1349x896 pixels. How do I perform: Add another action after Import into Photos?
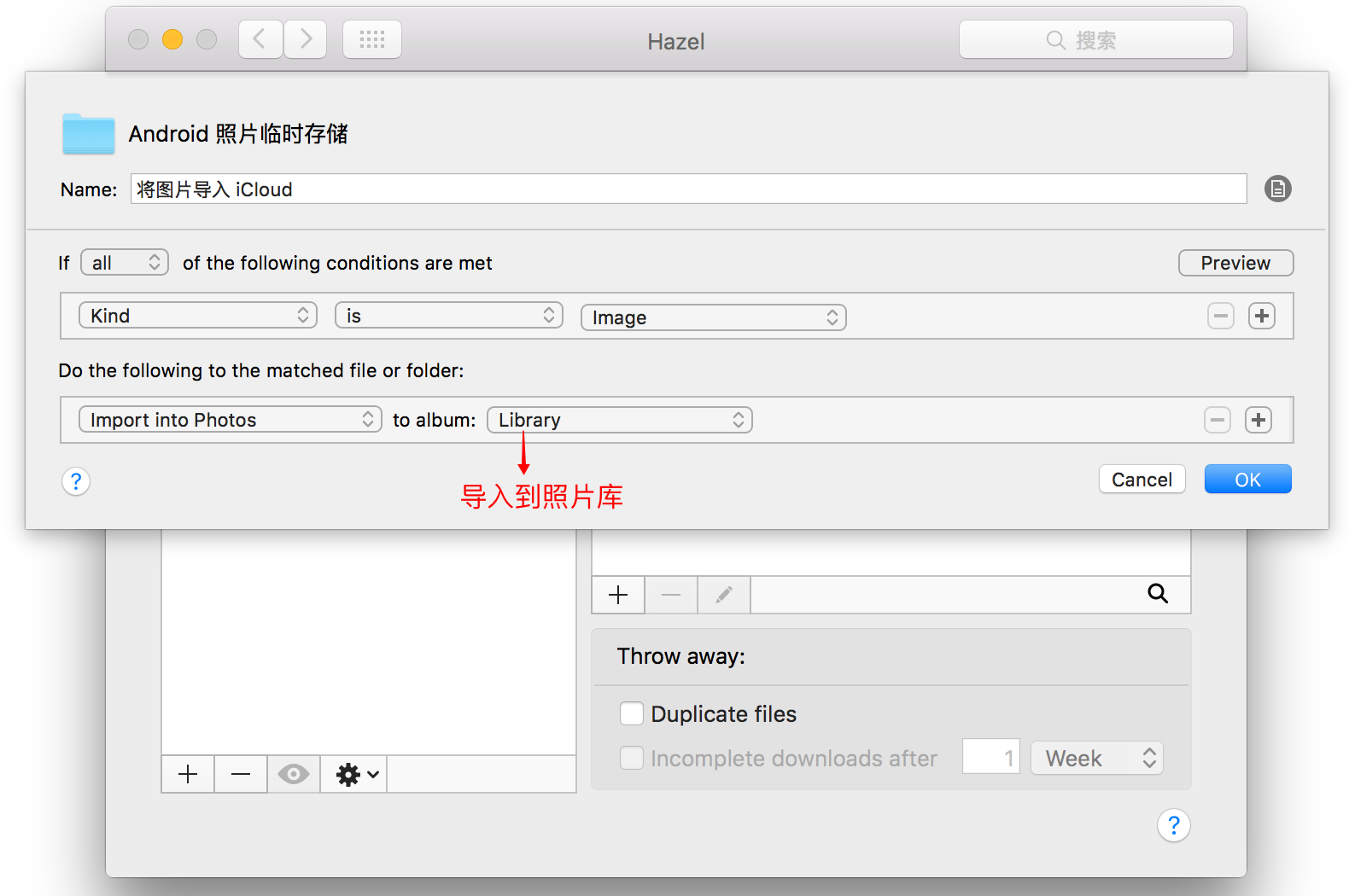(1258, 420)
